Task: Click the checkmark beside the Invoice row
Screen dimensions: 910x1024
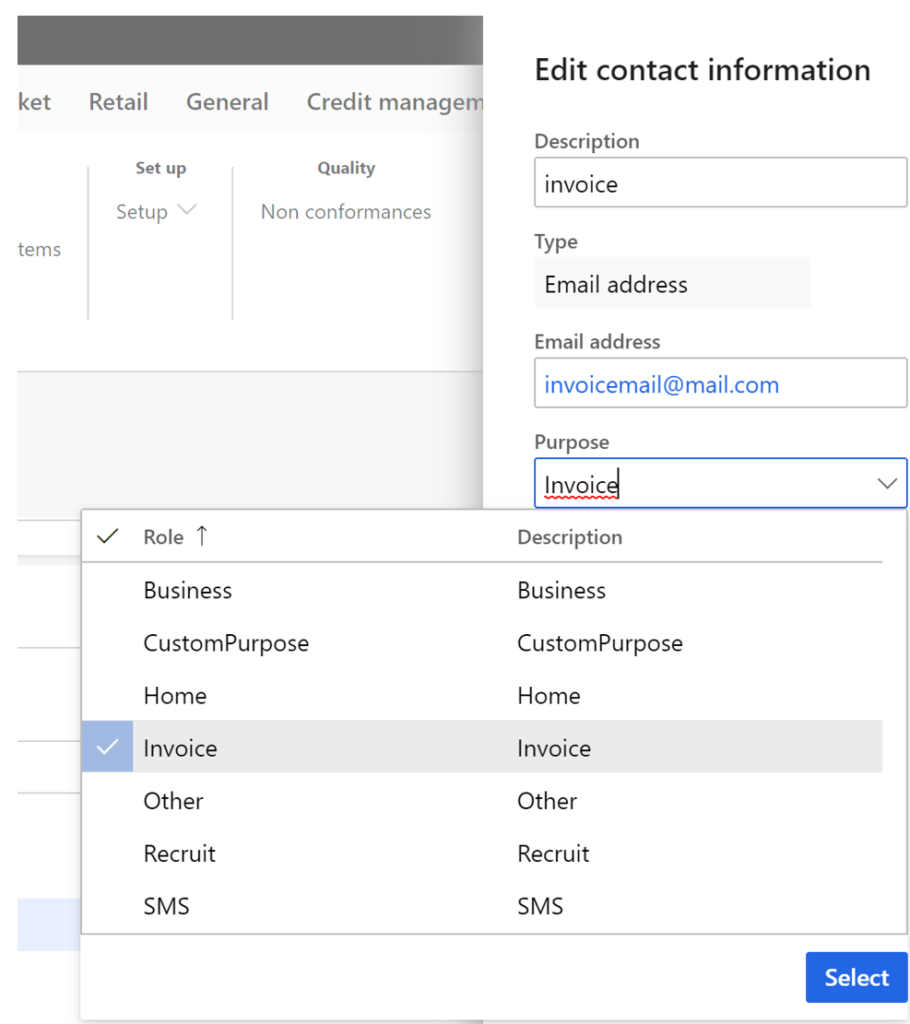Action: [107, 747]
